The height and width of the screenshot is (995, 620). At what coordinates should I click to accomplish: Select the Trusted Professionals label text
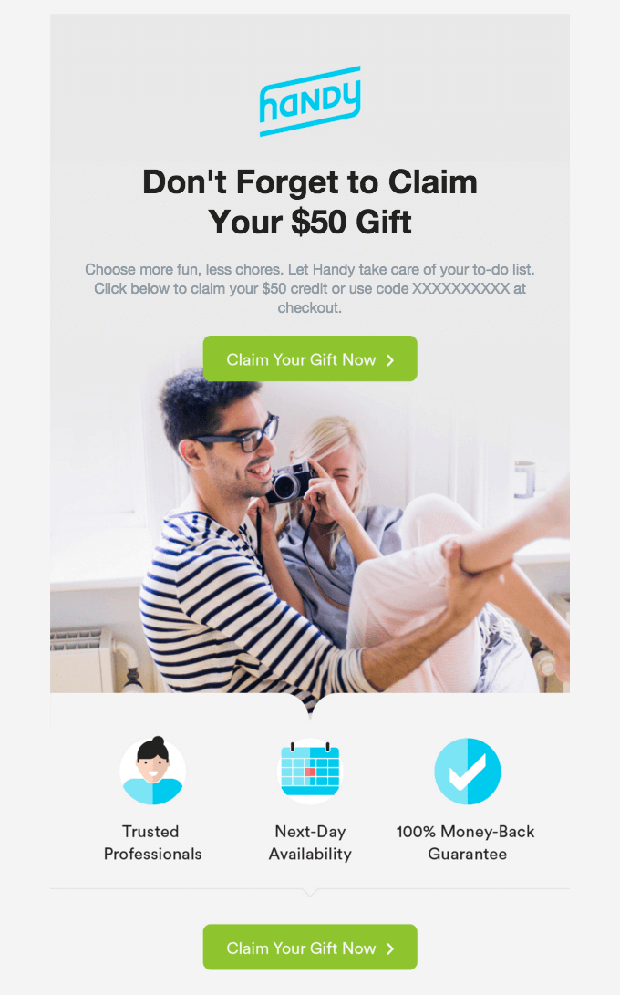tap(152, 842)
